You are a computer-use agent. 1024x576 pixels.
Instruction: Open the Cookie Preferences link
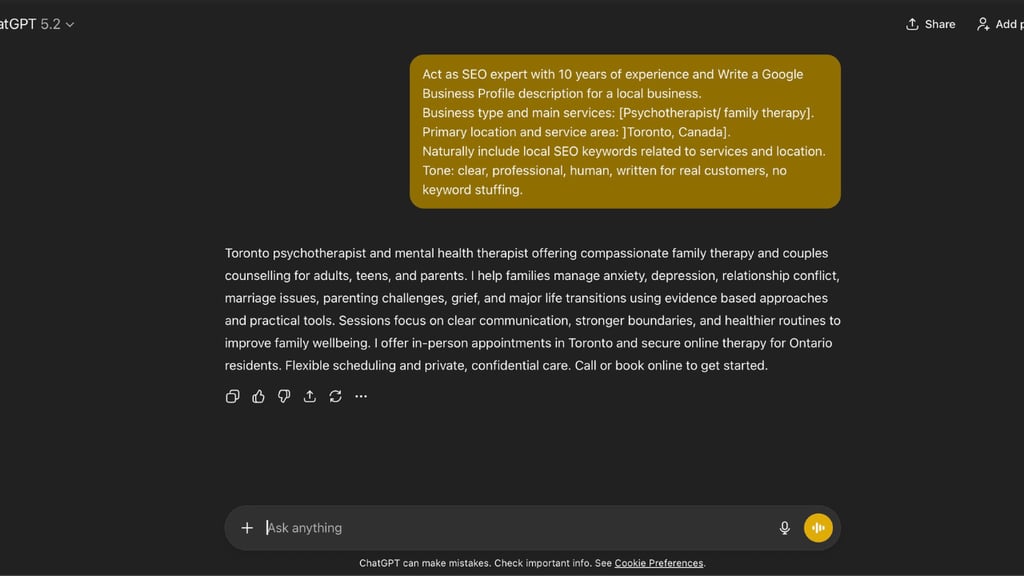[659, 563]
